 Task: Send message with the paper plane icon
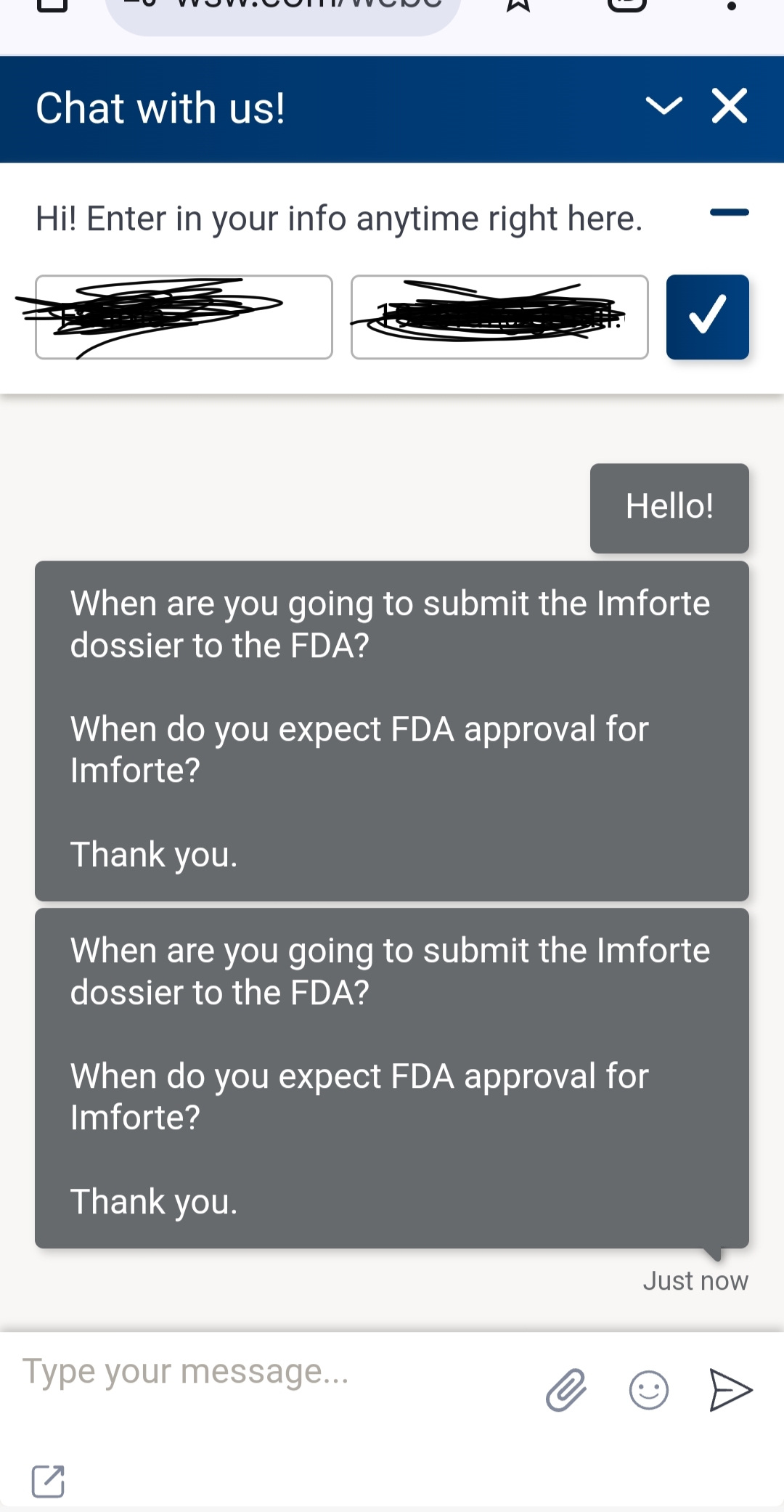coord(730,1390)
